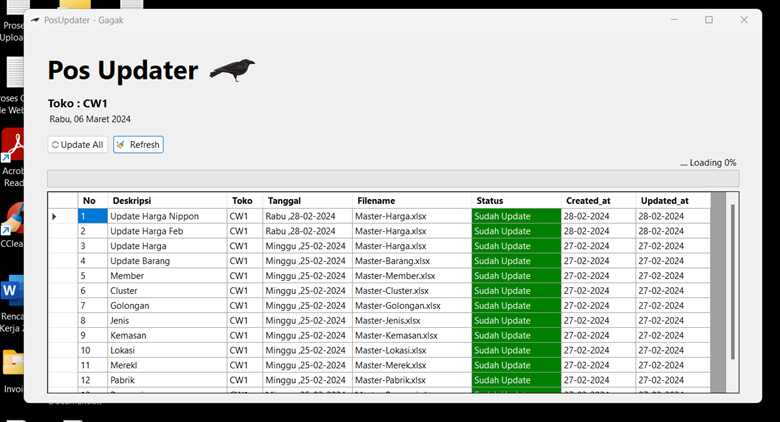Screen dimensions: 780x422
Task: Click the row selector arrow for row 1
Action: point(54,216)
